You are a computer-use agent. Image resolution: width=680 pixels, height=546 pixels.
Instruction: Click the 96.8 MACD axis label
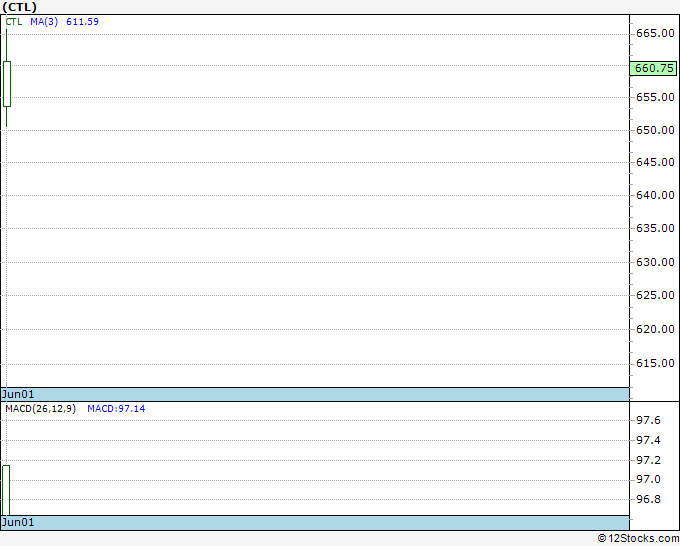[x=648, y=500]
